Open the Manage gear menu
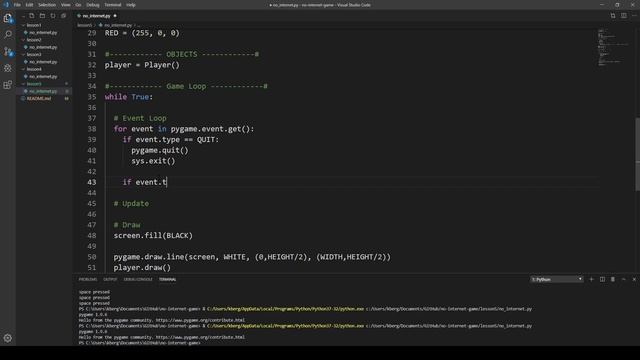Screen dimensions: 640x360 (8, 338)
